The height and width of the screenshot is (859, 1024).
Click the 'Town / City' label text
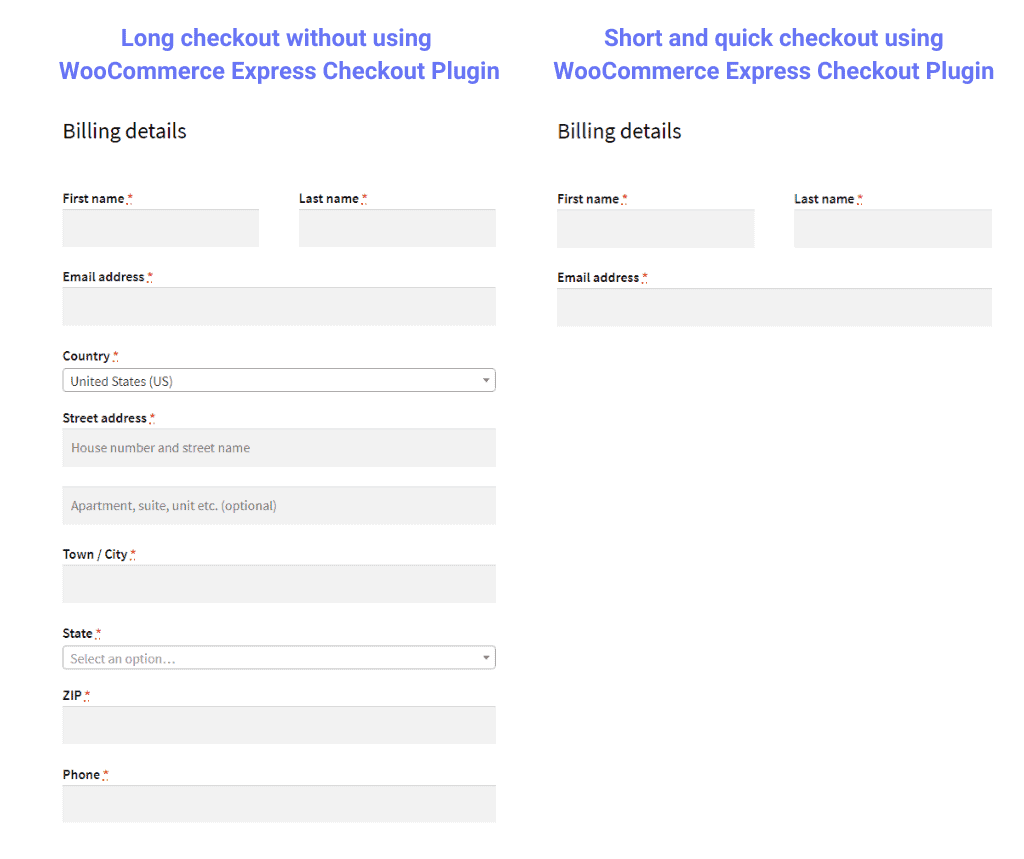(x=95, y=554)
